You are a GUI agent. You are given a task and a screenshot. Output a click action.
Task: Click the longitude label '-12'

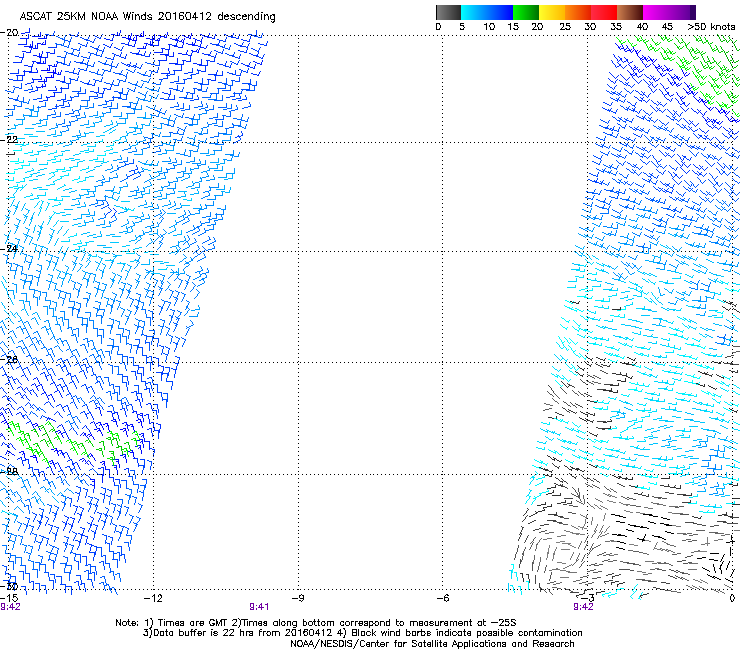(x=153, y=598)
